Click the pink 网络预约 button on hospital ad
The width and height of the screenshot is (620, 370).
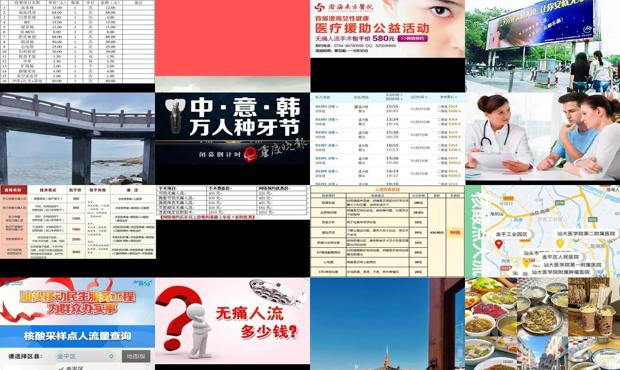pyautogui.click(x=413, y=38)
